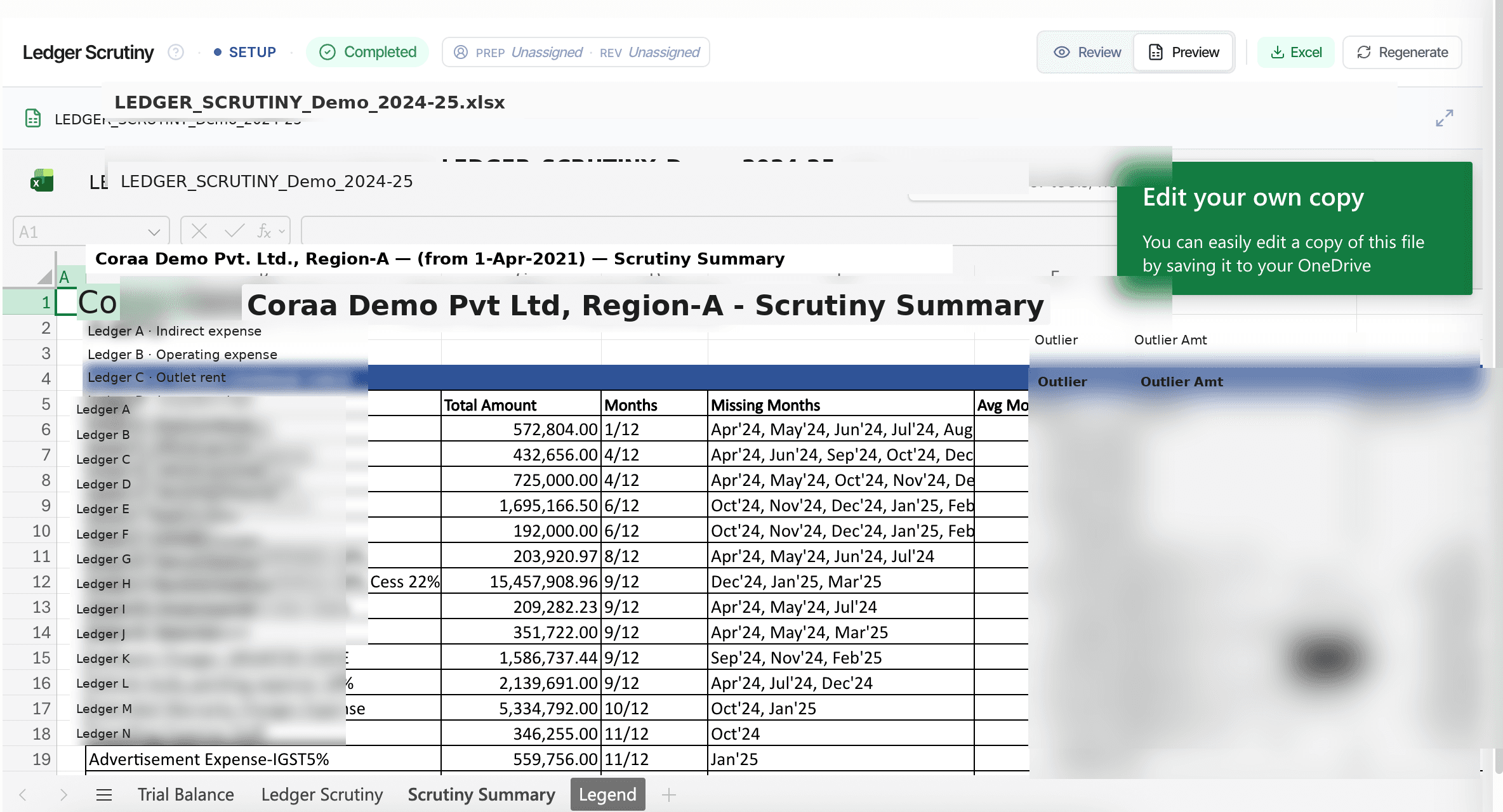1503x812 pixels.
Task: Open the Ledger Scrutiny sheet tab
Action: (322, 795)
